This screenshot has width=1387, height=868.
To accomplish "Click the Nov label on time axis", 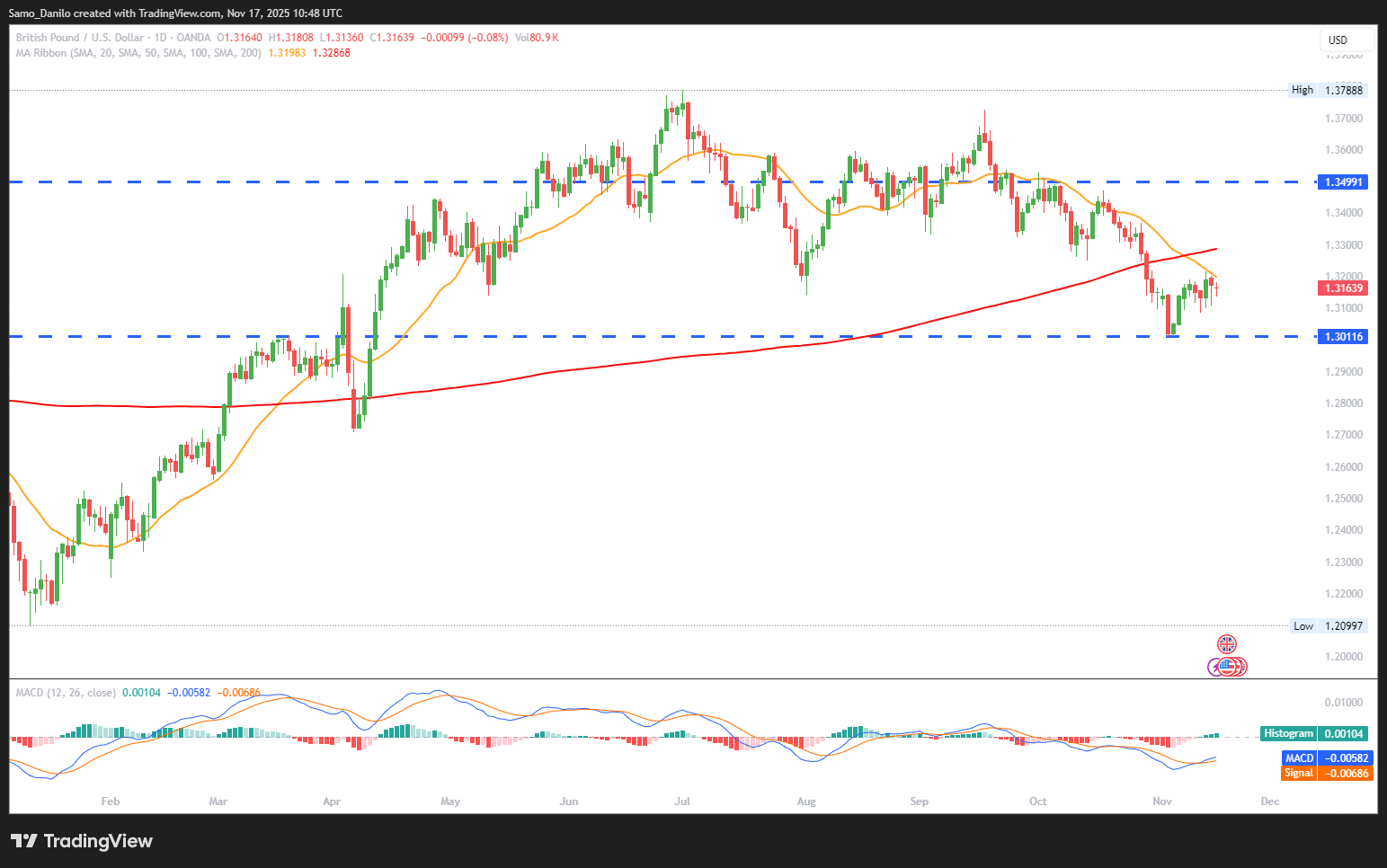I will [1162, 801].
